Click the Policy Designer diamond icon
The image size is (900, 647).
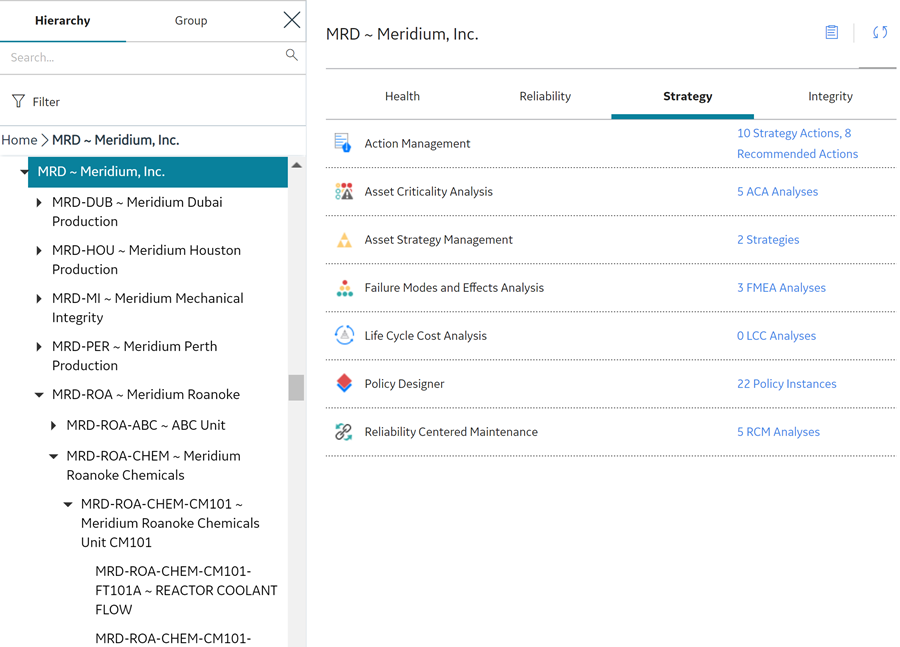(344, 383)
